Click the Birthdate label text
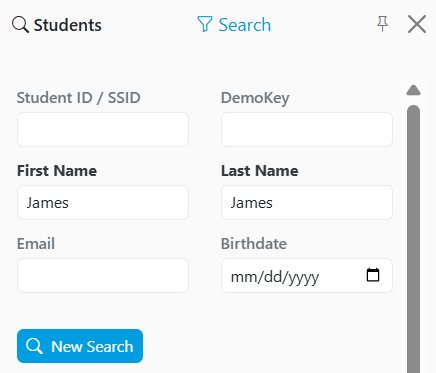Viewport: 436px width, 373px height. pos(254,244)
